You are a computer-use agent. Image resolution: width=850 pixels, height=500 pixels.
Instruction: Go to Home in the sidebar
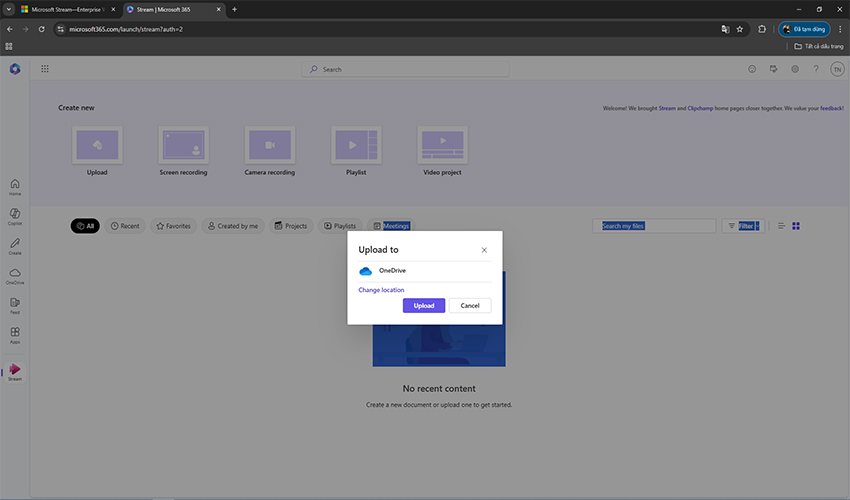pos(15,187)
